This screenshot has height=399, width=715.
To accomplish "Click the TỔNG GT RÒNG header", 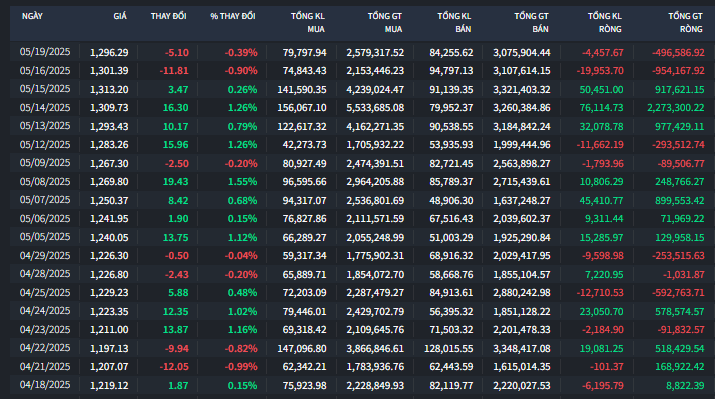I will pyautogui.click(x=685, y=23).
